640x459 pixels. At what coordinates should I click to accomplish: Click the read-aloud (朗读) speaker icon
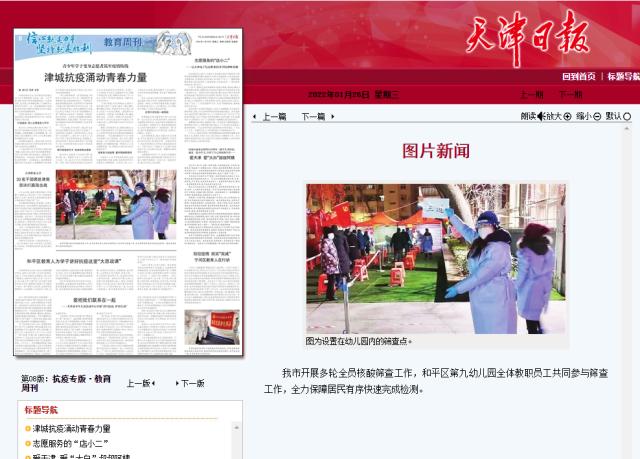tap(539, 116)
